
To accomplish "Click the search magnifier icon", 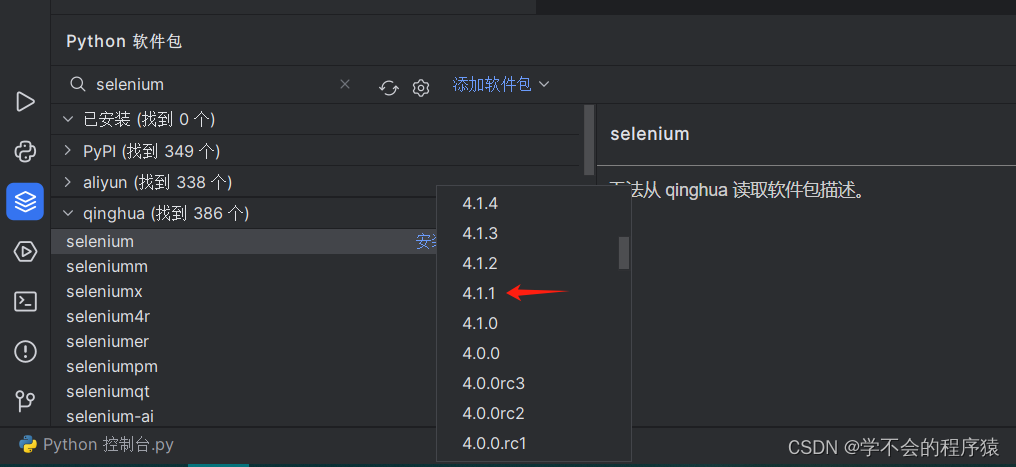I will [x=78, y=84].
